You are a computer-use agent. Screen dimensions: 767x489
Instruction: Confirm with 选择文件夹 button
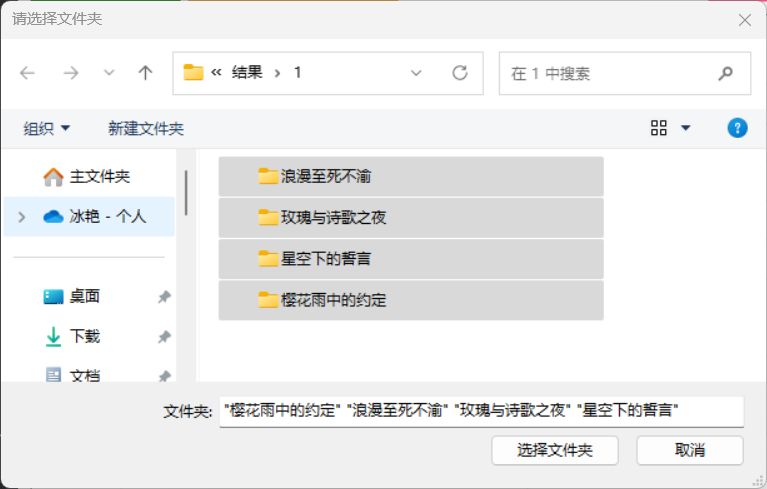(555, 450)
